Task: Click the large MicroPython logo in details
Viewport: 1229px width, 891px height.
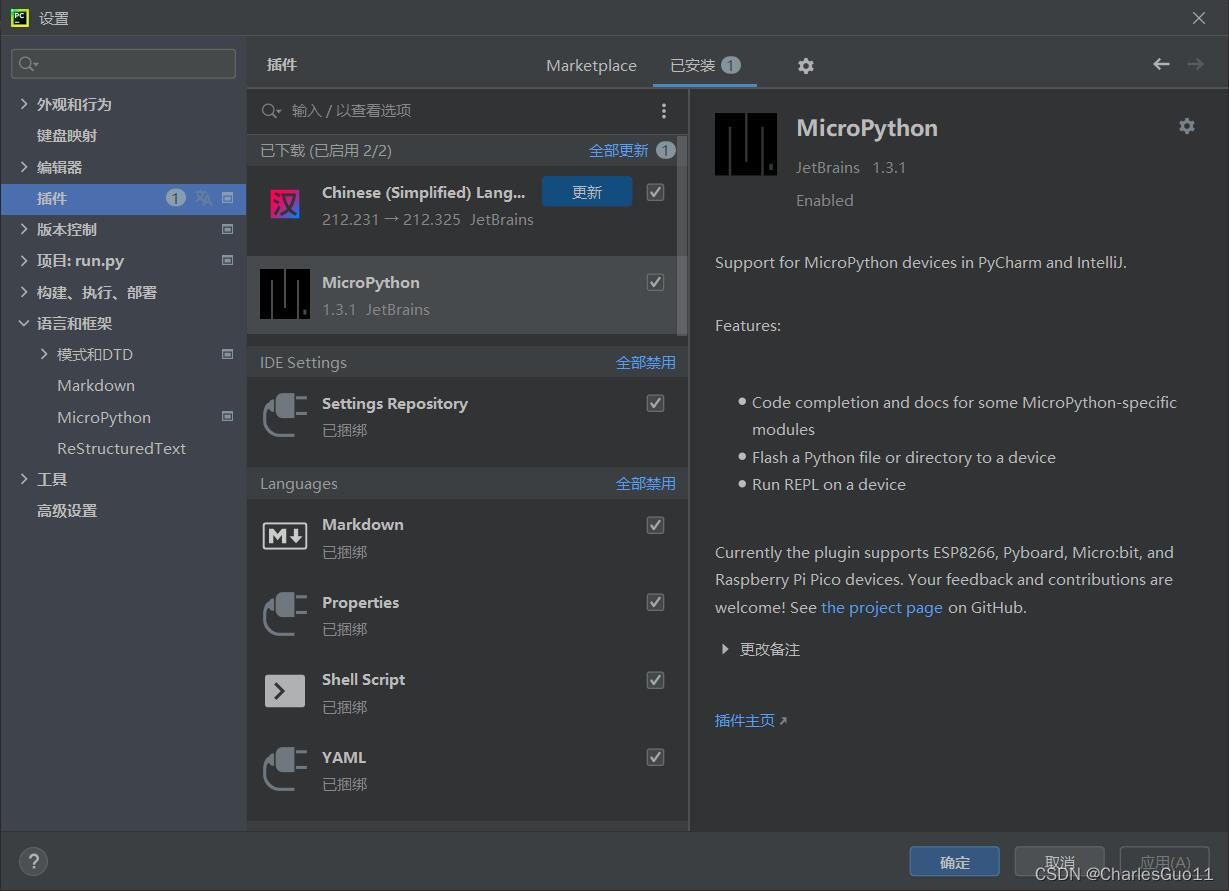Action: point(746,145)
